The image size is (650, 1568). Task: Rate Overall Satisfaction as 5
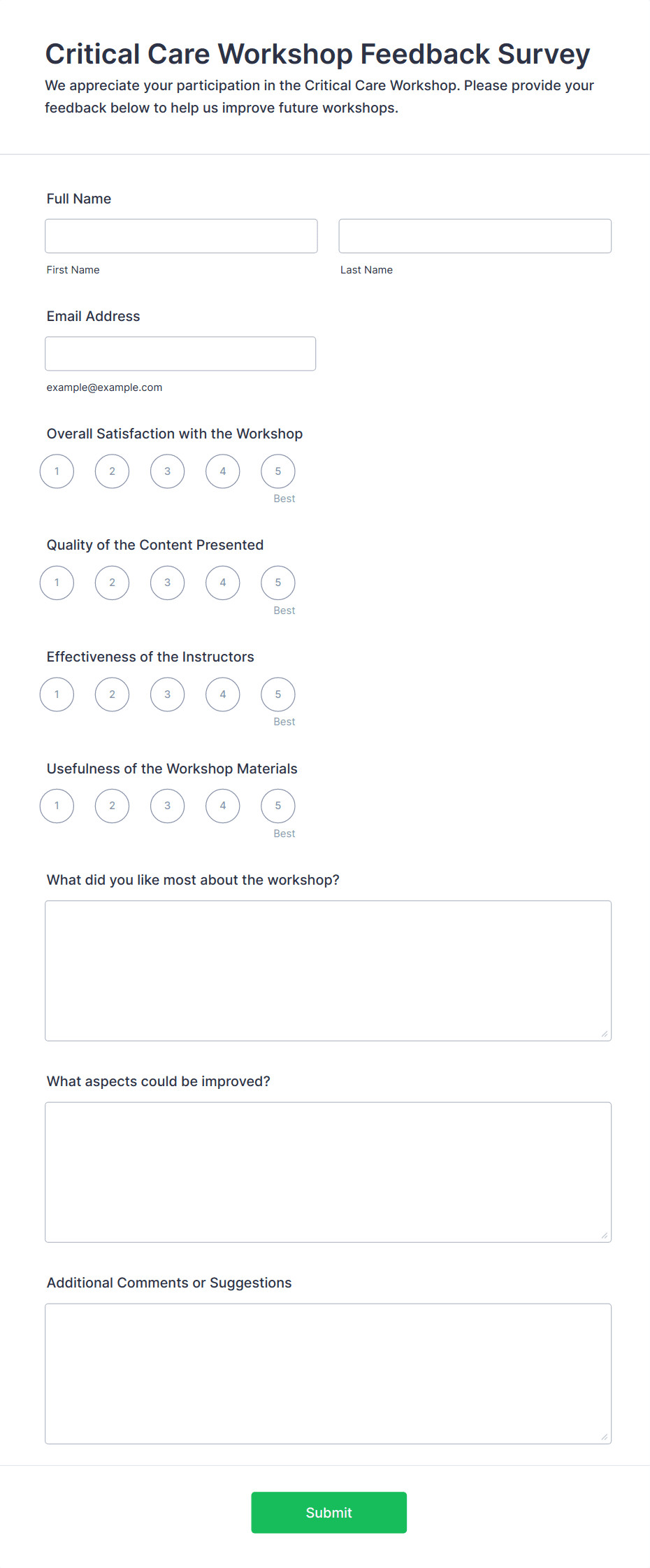277,471
